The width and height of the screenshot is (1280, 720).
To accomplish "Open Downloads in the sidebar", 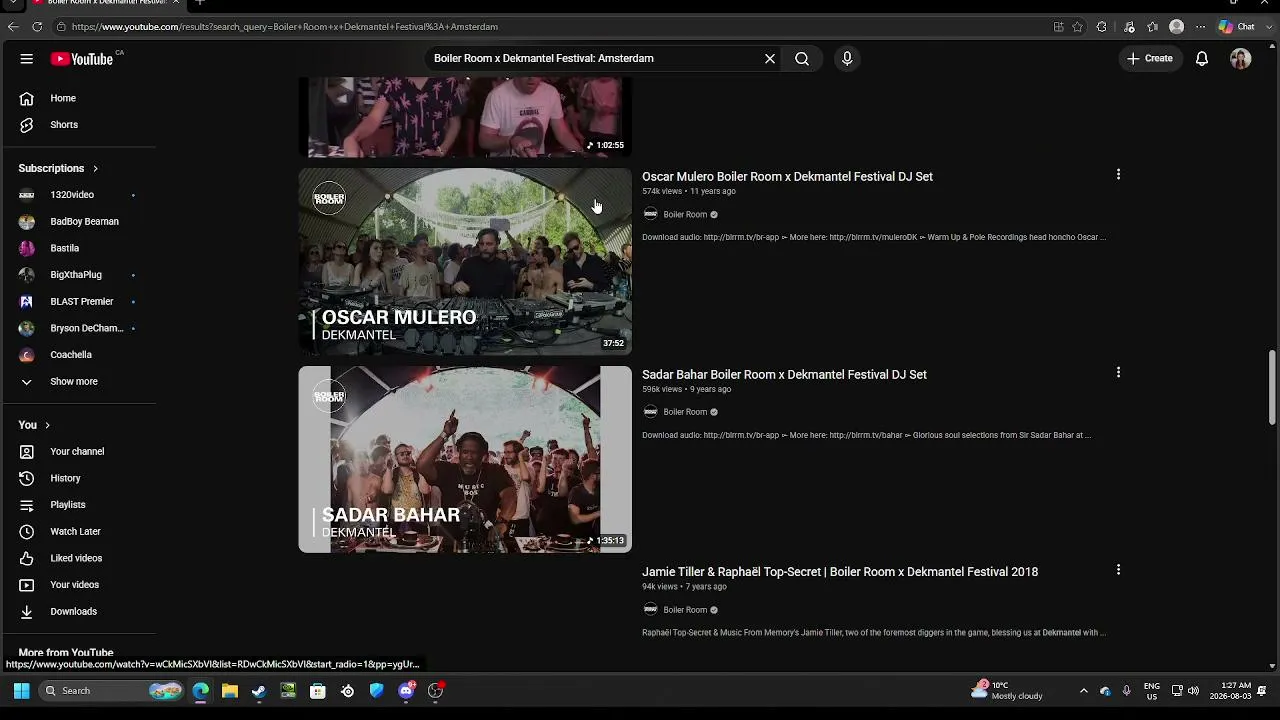I will click(x=78, y=612).
